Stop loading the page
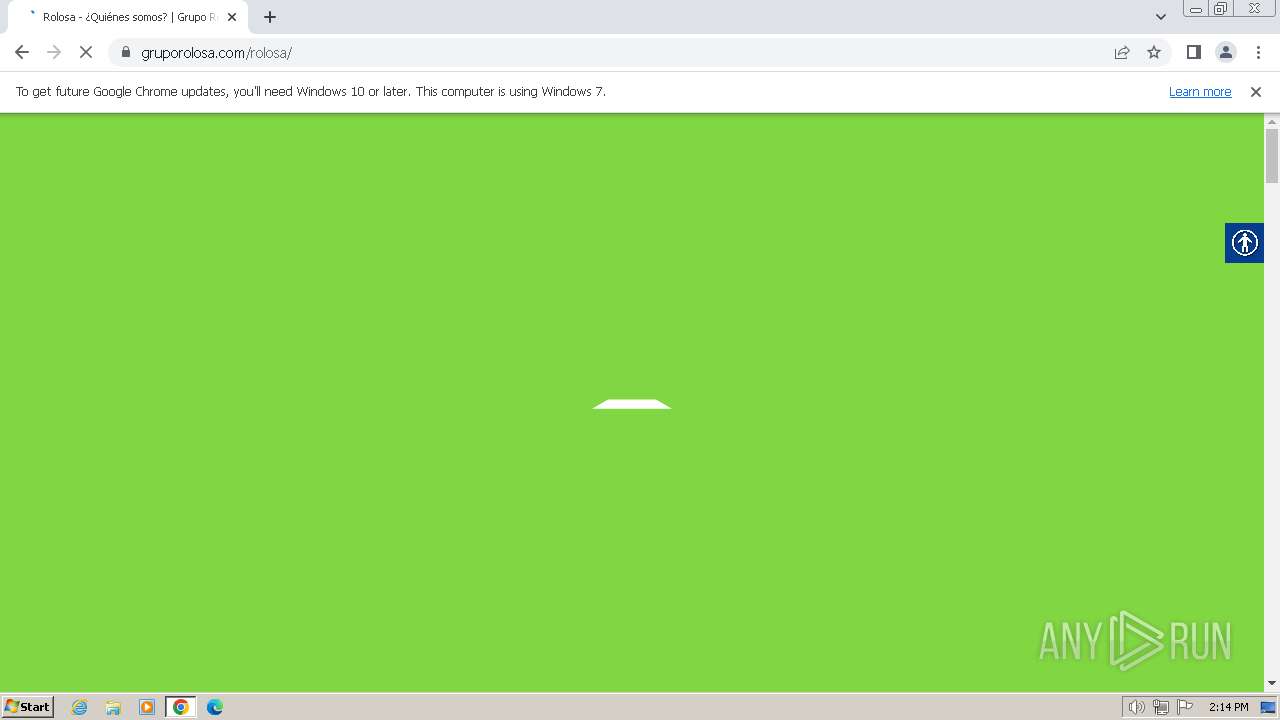1280x720 pixels. [86, 53]
